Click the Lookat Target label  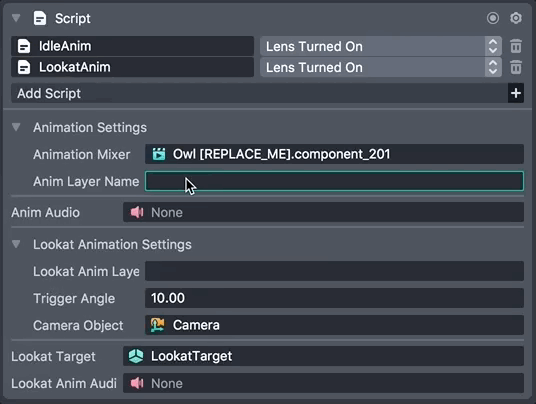[53, 357]
